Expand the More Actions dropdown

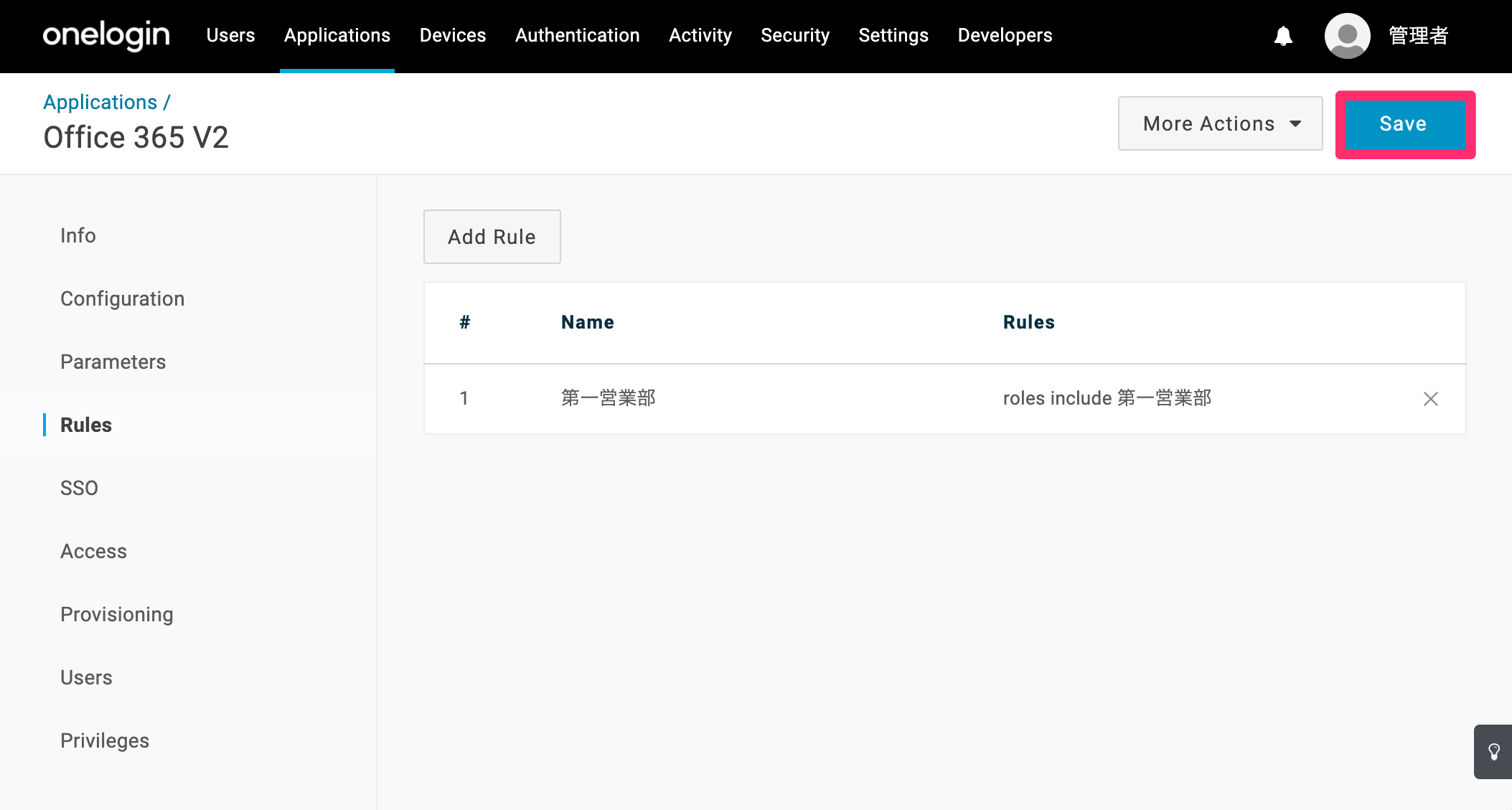(x=1220, y=123)
